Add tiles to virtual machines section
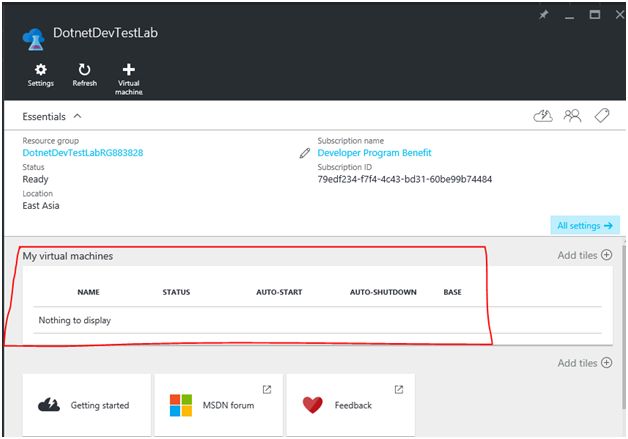The image size is (628, 439). pos(584,256)
